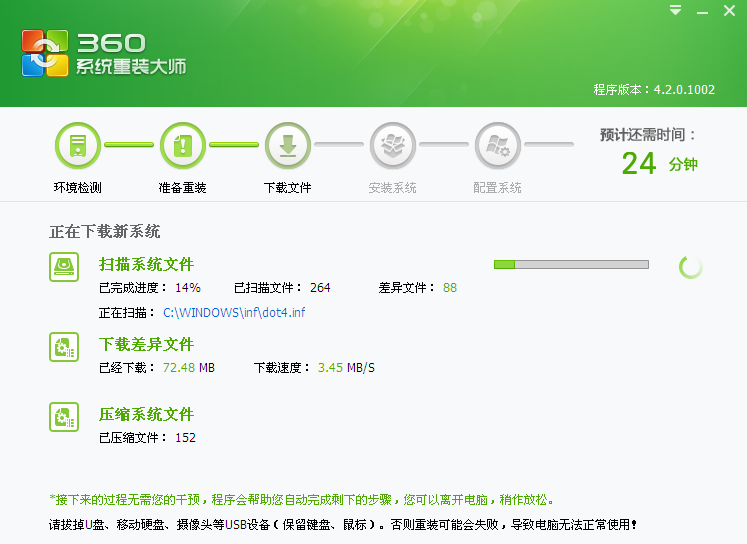Click the 配置系统 step icon

[x=497, y=147]
